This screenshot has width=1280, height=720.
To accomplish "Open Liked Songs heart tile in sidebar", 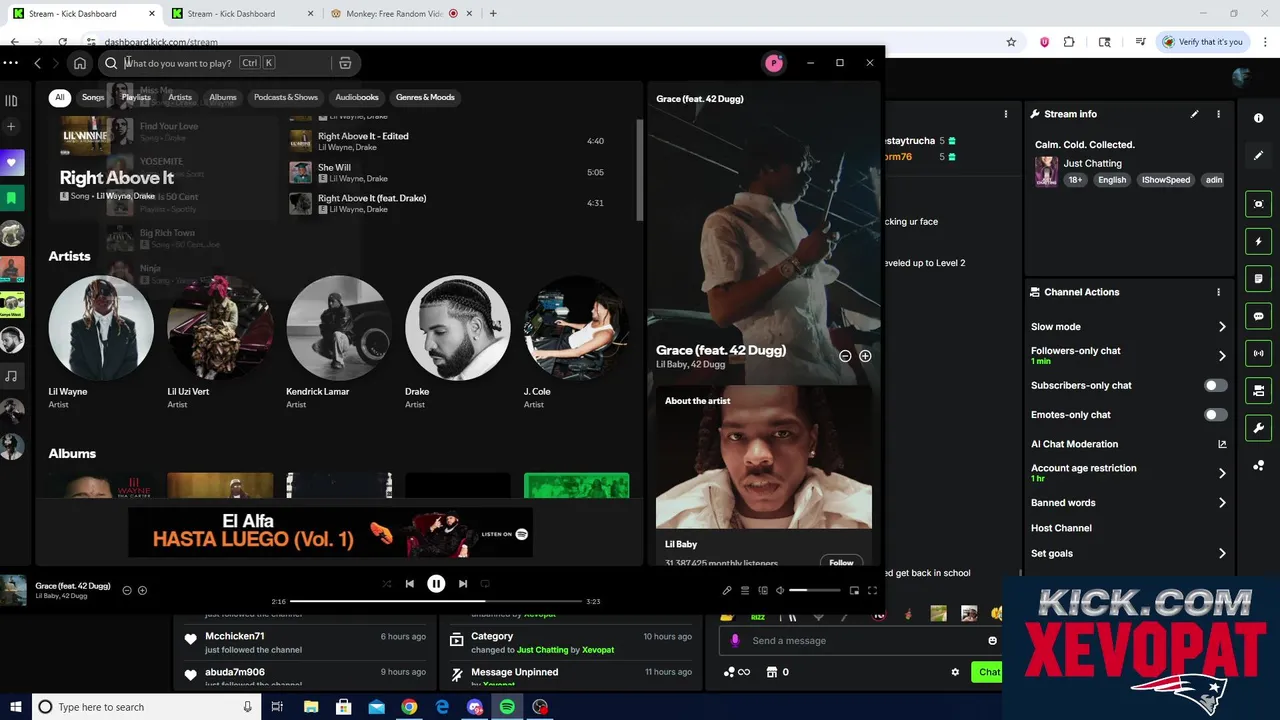I will pyautogui.click(x=12, y=162).
